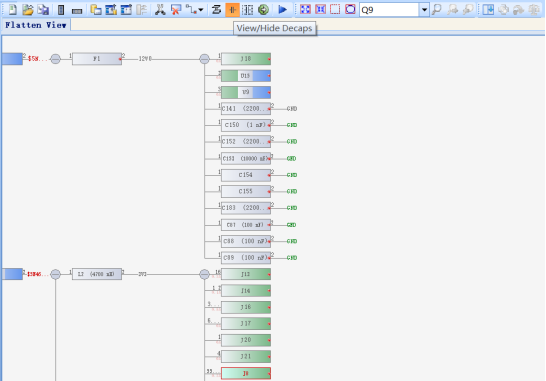546x381 pixels.
Task: Collapse the circle node left of J18
Action: [204, 59]
